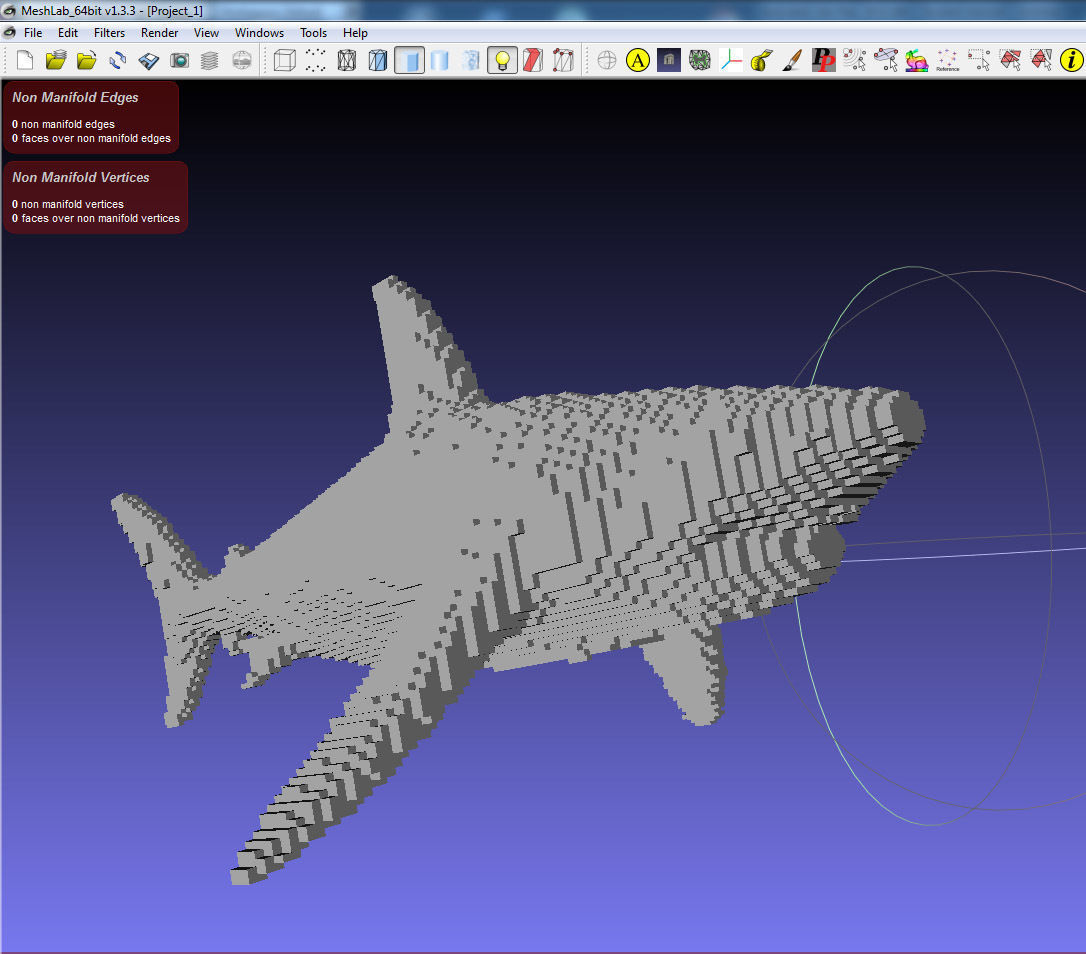1086x954 pixels.
Task: Open the Render menu
Action: 159,33
